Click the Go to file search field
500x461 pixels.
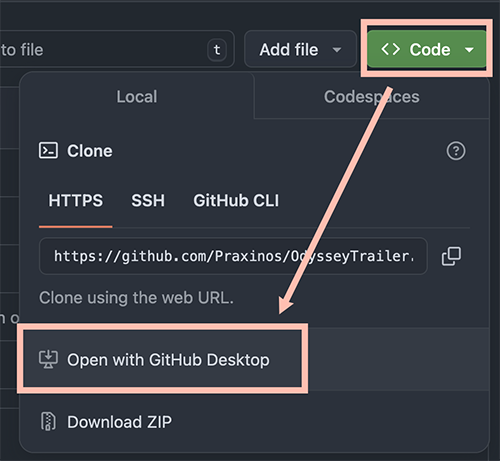tap(117, 49)
